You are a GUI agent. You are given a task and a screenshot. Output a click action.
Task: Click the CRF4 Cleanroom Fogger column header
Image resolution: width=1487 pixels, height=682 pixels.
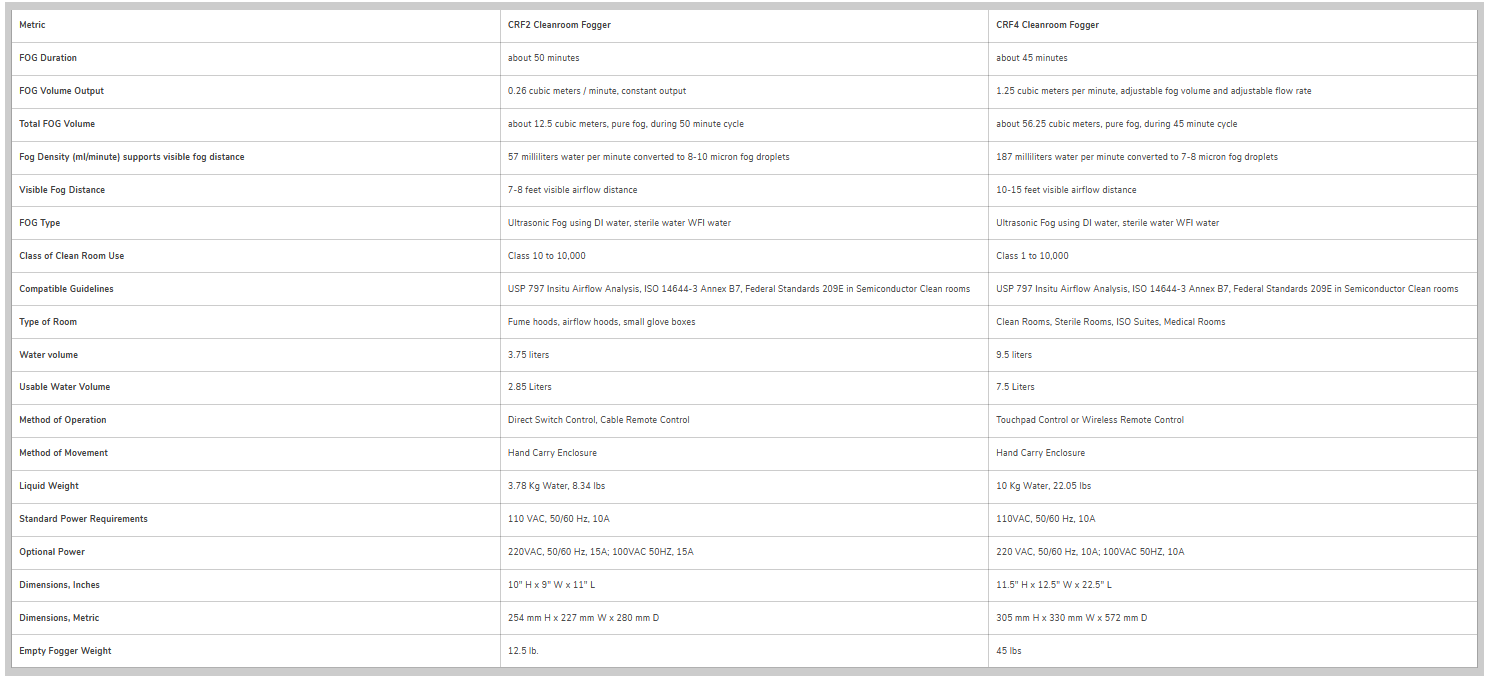point(1047,25)
